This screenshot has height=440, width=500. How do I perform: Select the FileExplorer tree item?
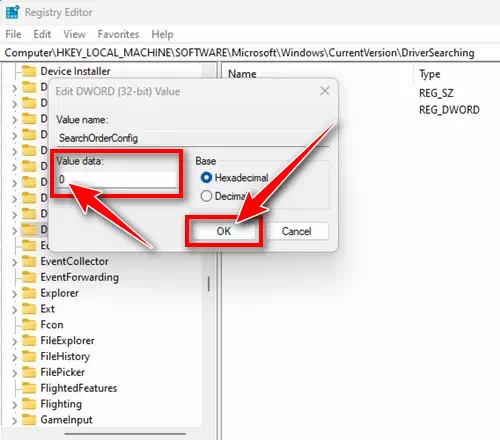[x=68, y=341]
